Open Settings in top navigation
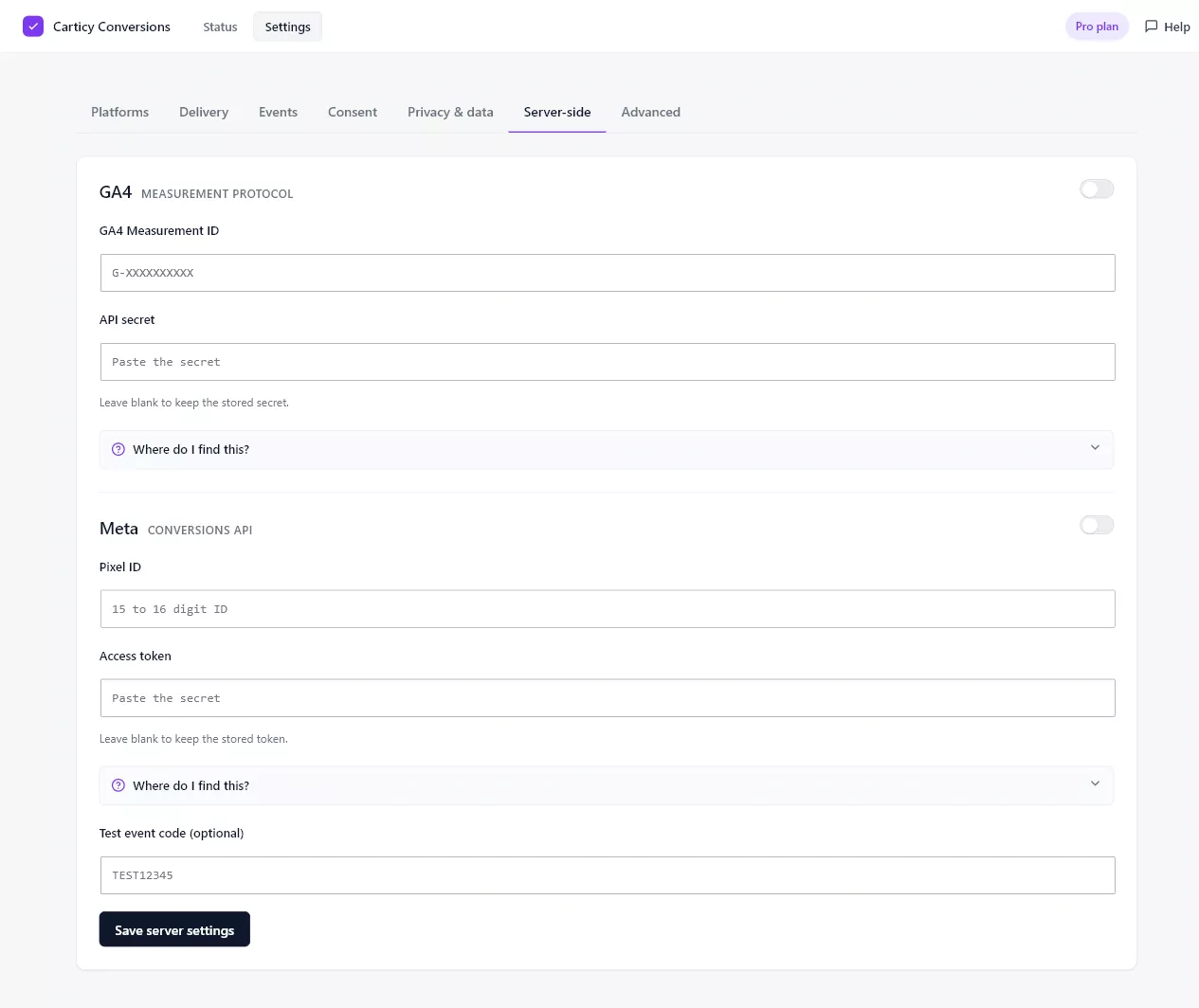This screenshot has height=1008, width=1199. [287, 27]
